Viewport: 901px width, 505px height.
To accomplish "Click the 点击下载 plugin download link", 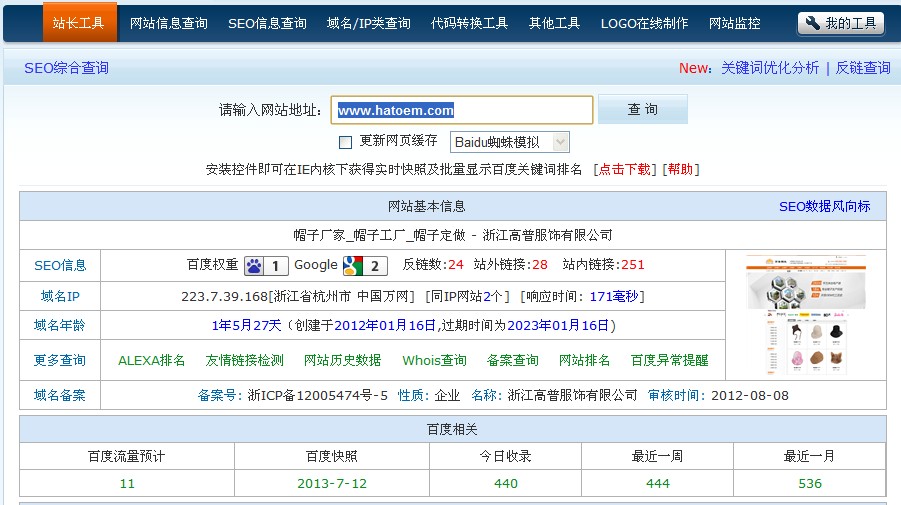I will (x=624, y=169).
